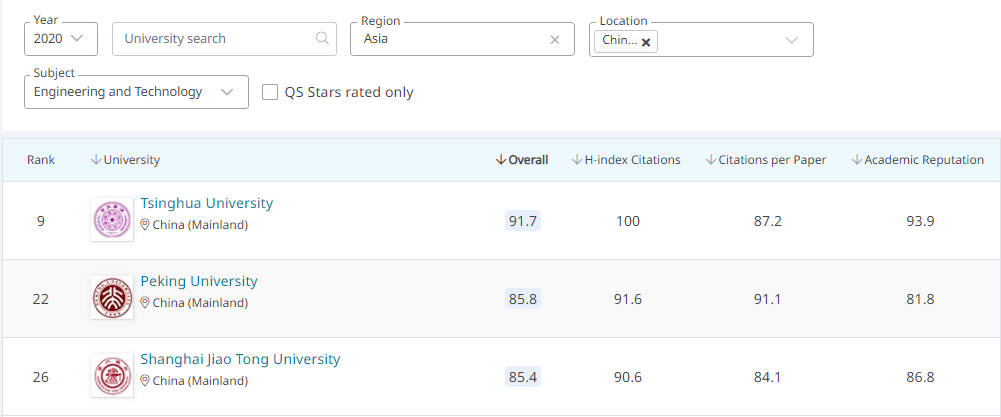Sort by University column arrow
Screen dimensions: 1001x417
pos(96,160)
